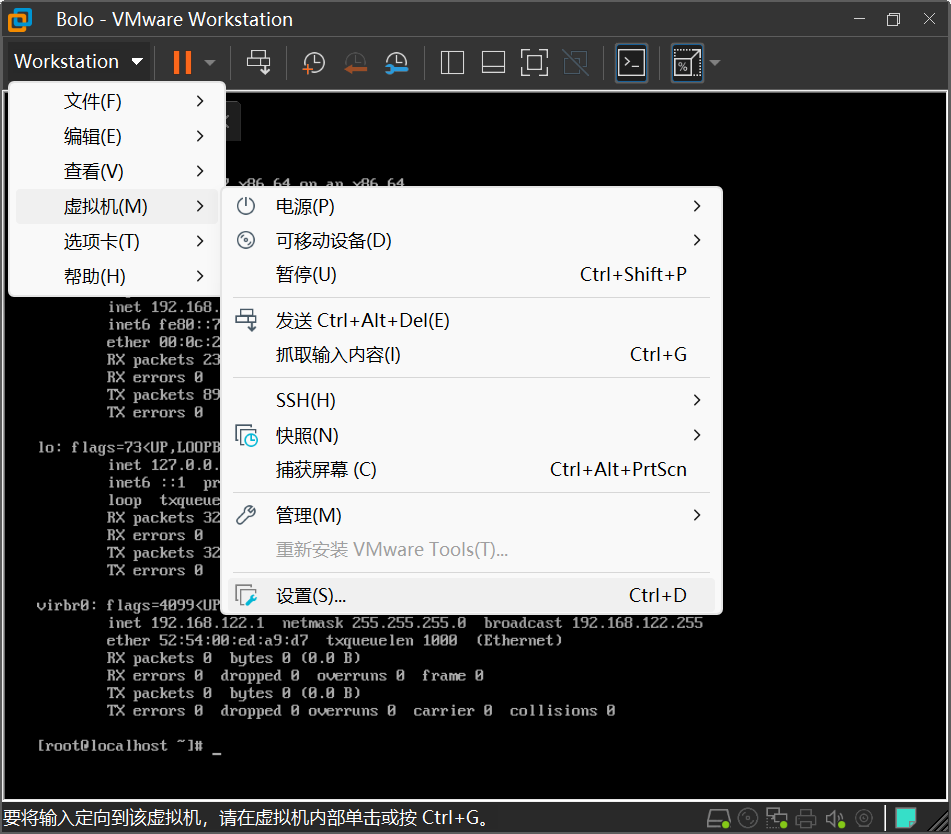Toggle the thumbnail bar view icon
This screenshot has width=951, height=834.
click(x=493, y=62)
